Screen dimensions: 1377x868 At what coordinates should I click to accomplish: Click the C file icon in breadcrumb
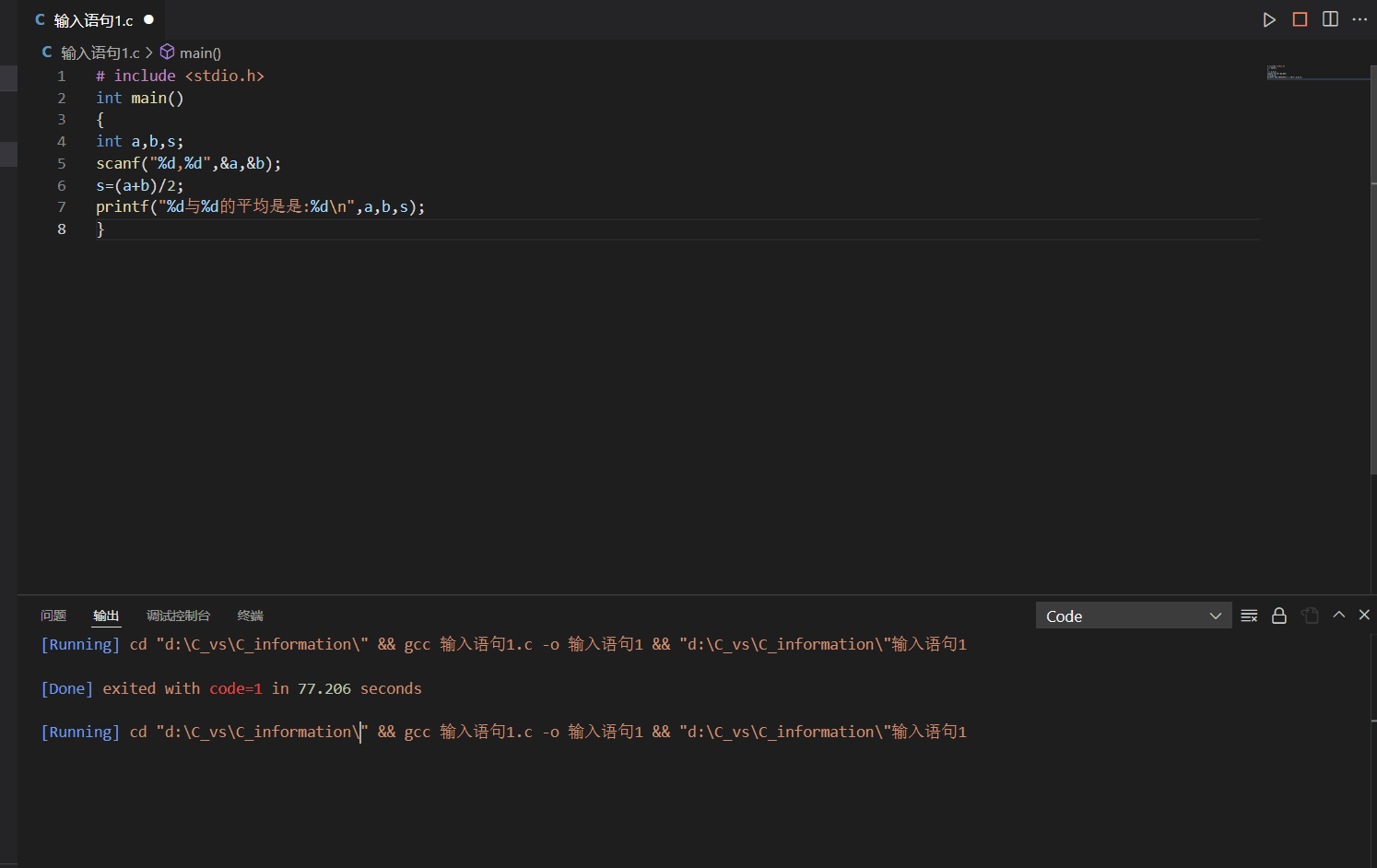(47, 53)
